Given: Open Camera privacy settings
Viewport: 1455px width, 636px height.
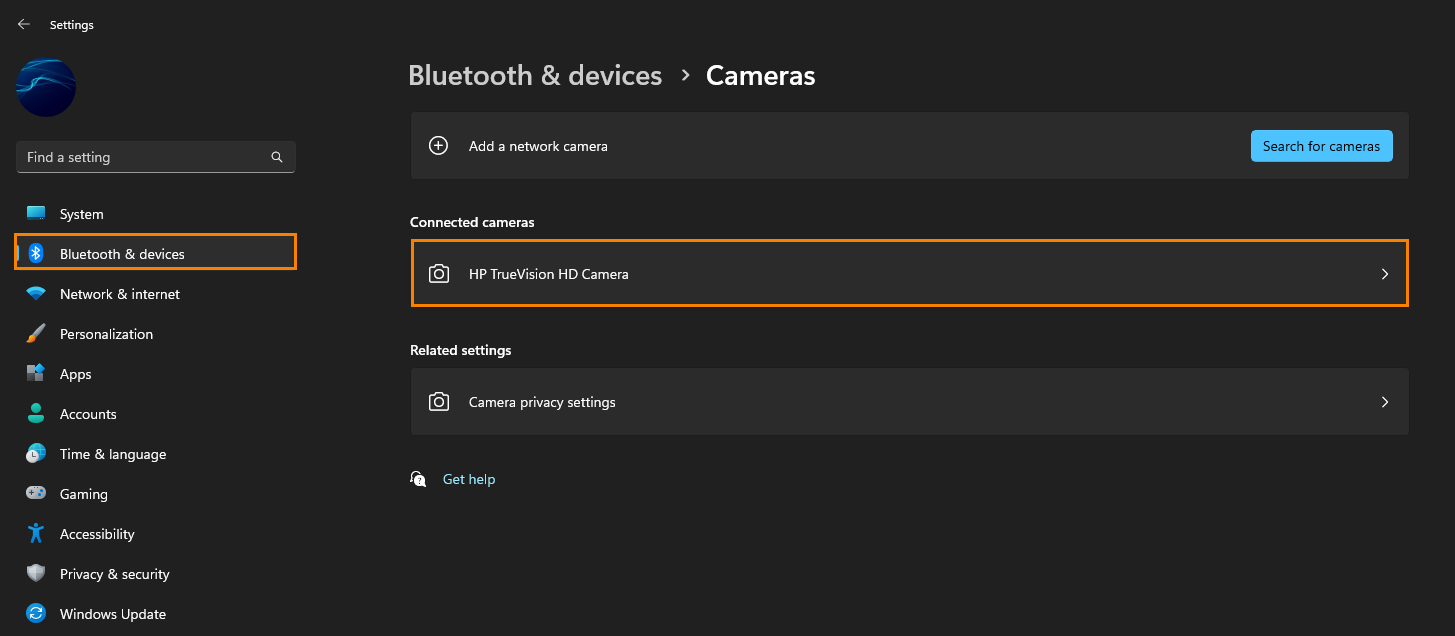Looking at the screenshot, I should pyautogui.click(x=909, y=402).
